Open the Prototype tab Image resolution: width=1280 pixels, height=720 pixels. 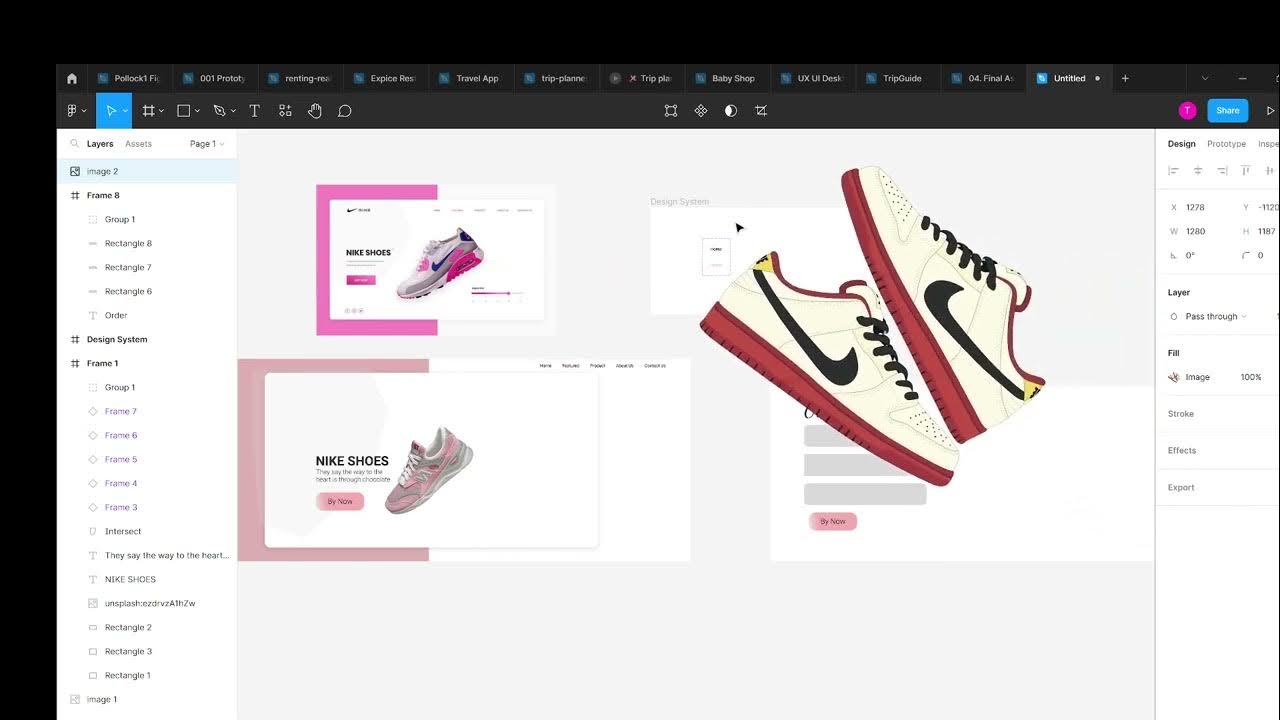(x=1226, y=144)
